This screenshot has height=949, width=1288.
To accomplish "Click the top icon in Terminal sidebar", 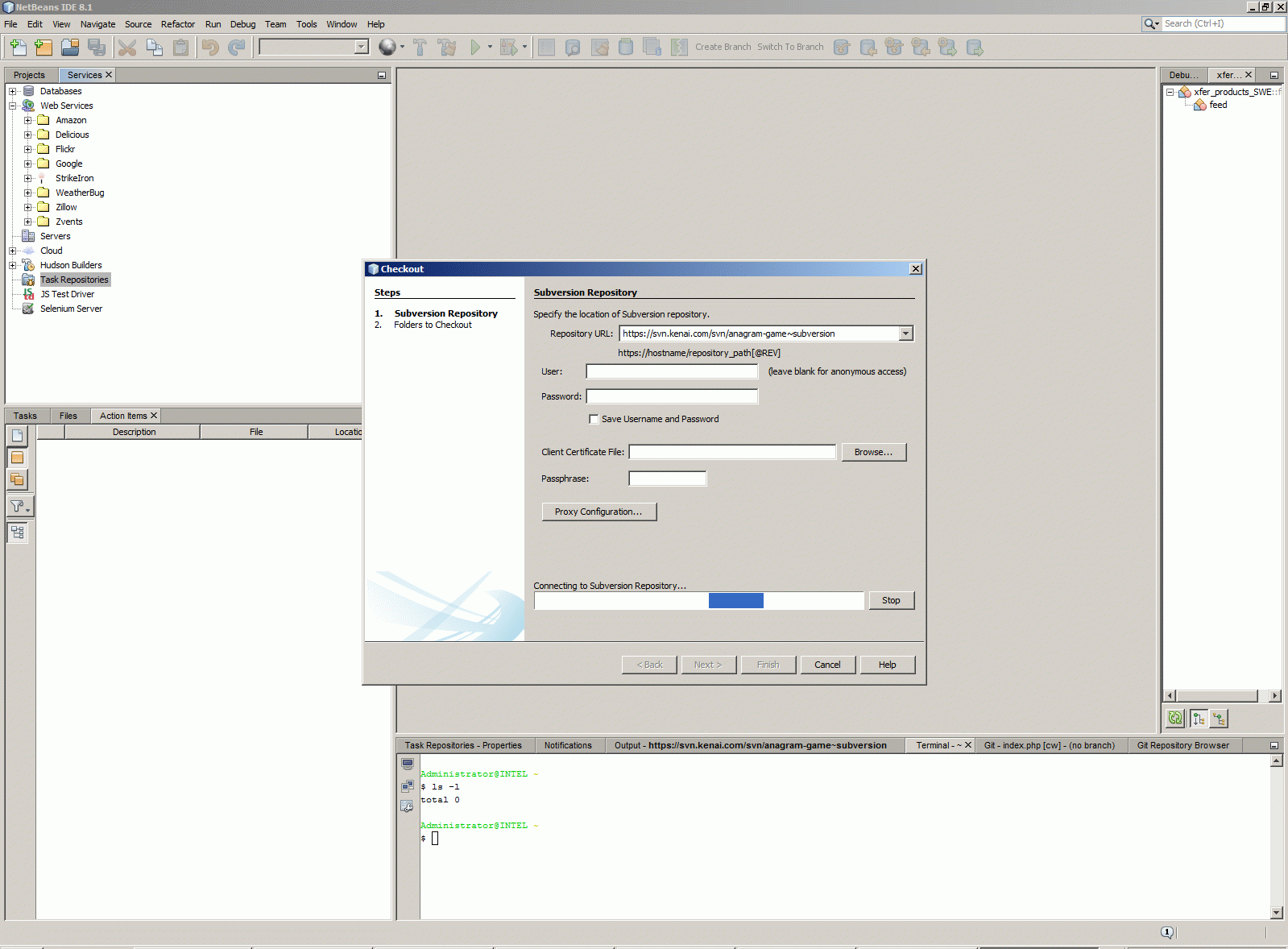I will click(x=408, y=764).
